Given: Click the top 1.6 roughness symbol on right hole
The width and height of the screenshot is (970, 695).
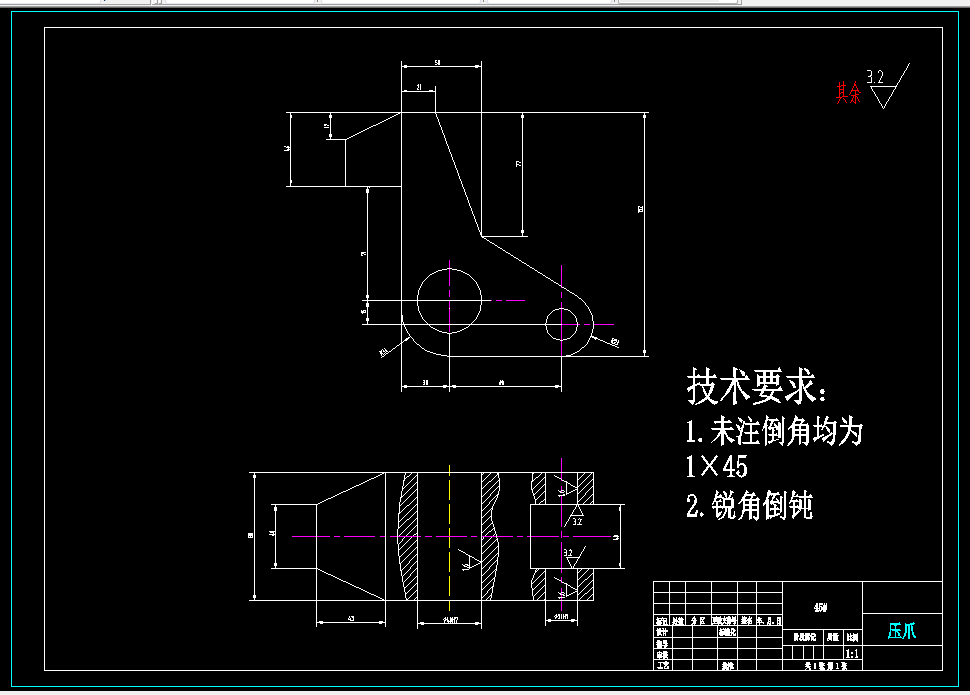Looking at the screenshot, I should click(x=564, y=487).
